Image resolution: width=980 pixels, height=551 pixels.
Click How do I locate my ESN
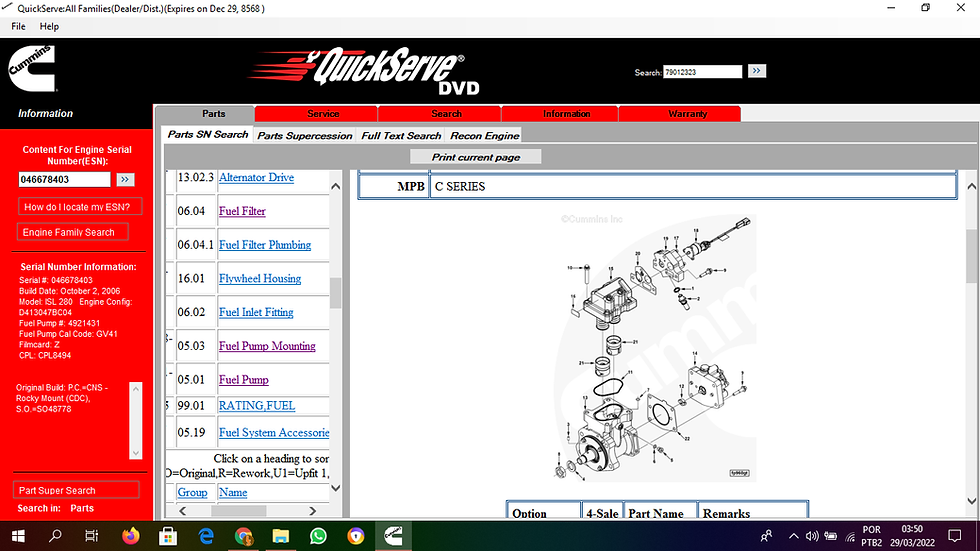coord(80,207)
